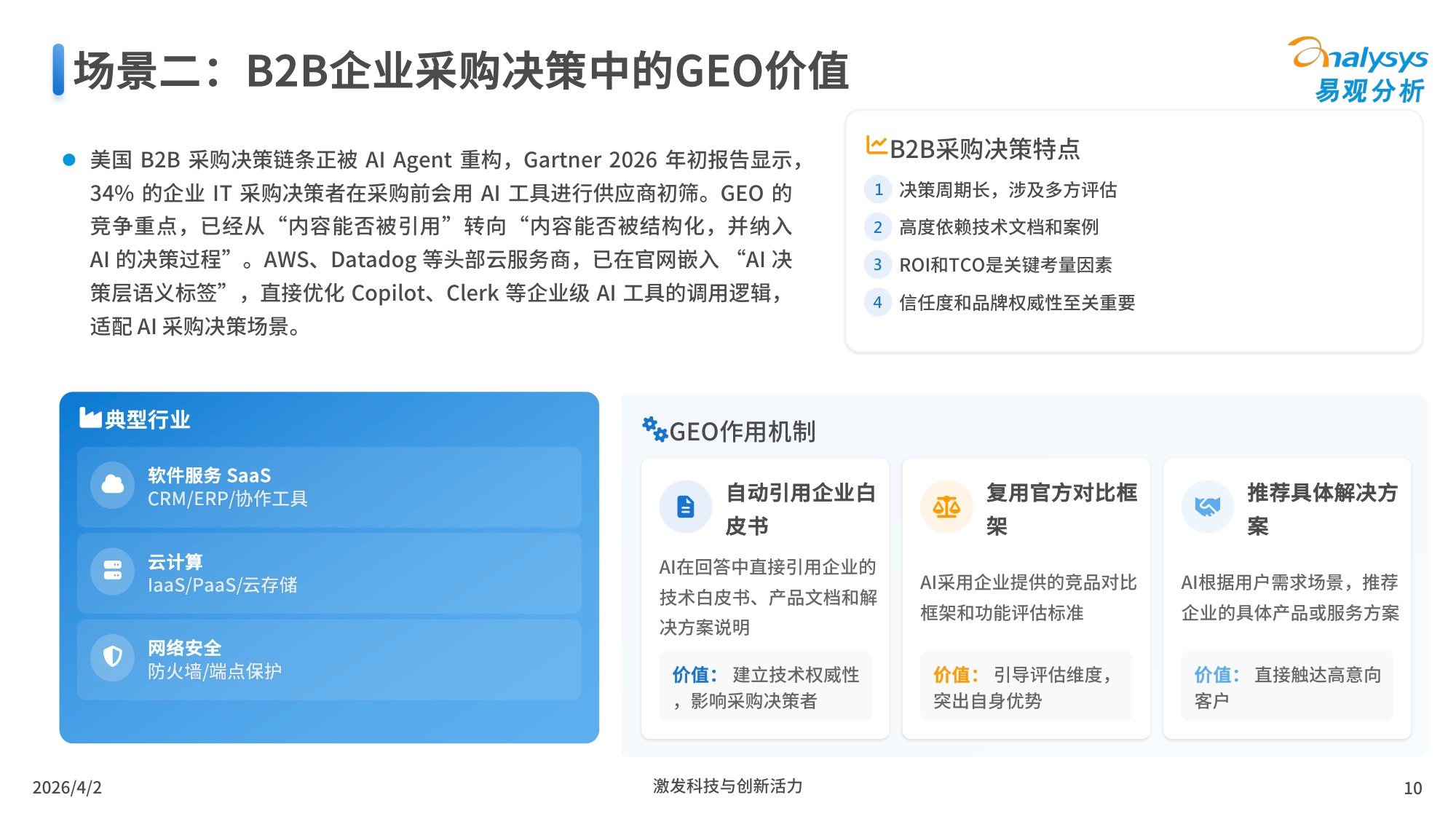Click the footer text 激发科技与创新活力
The image size is (1456, 819).
tap(728, 786)
